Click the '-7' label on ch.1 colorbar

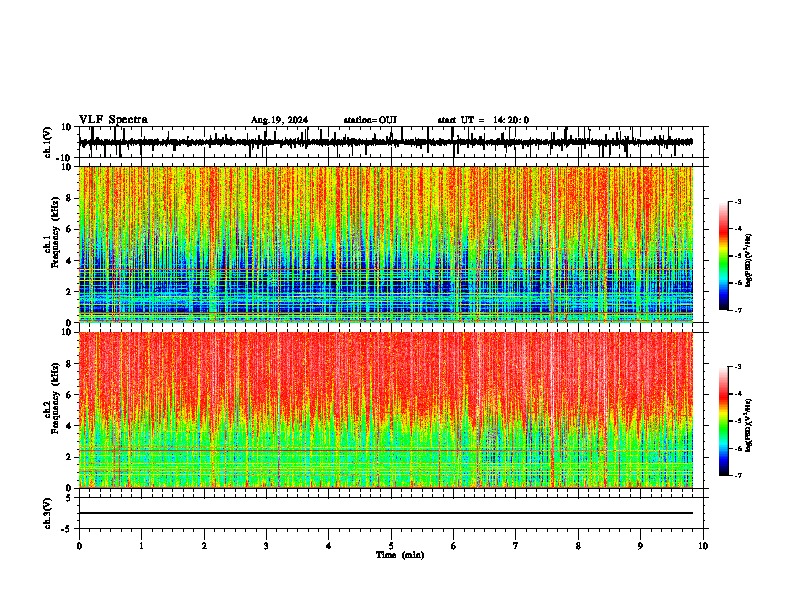pyautogui.click(x=738, y=310)
